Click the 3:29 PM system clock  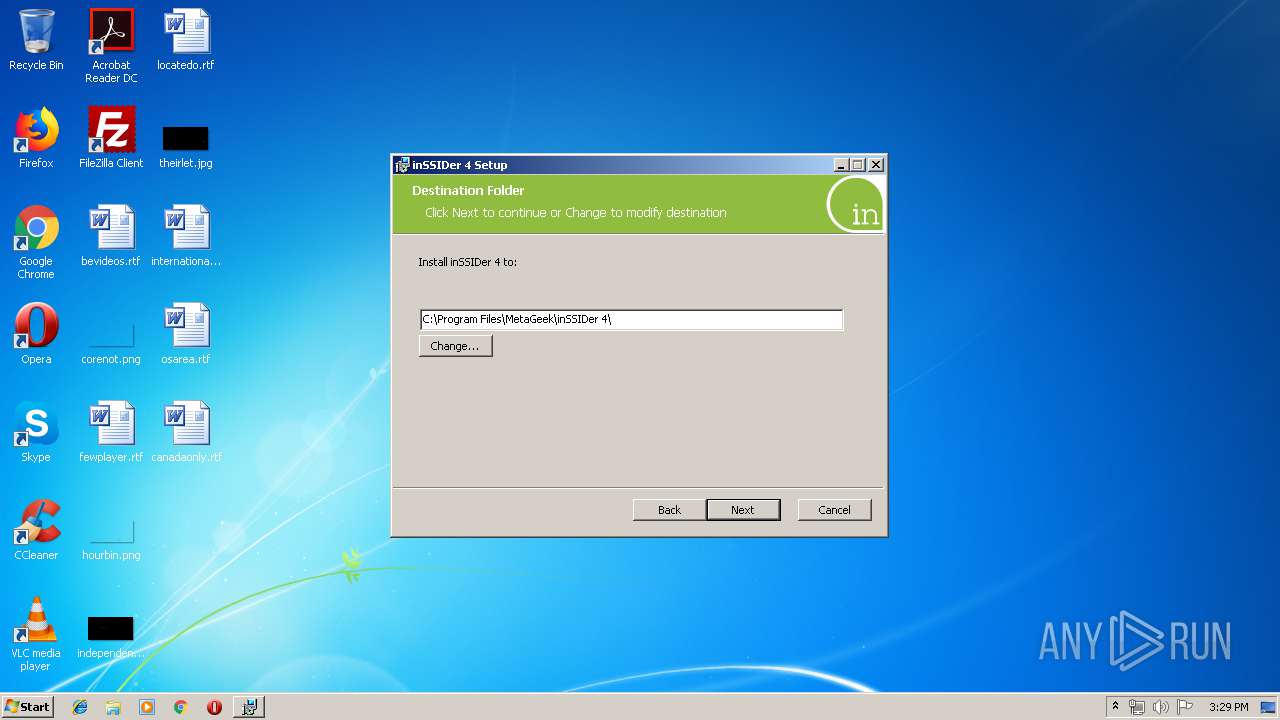1228,707
